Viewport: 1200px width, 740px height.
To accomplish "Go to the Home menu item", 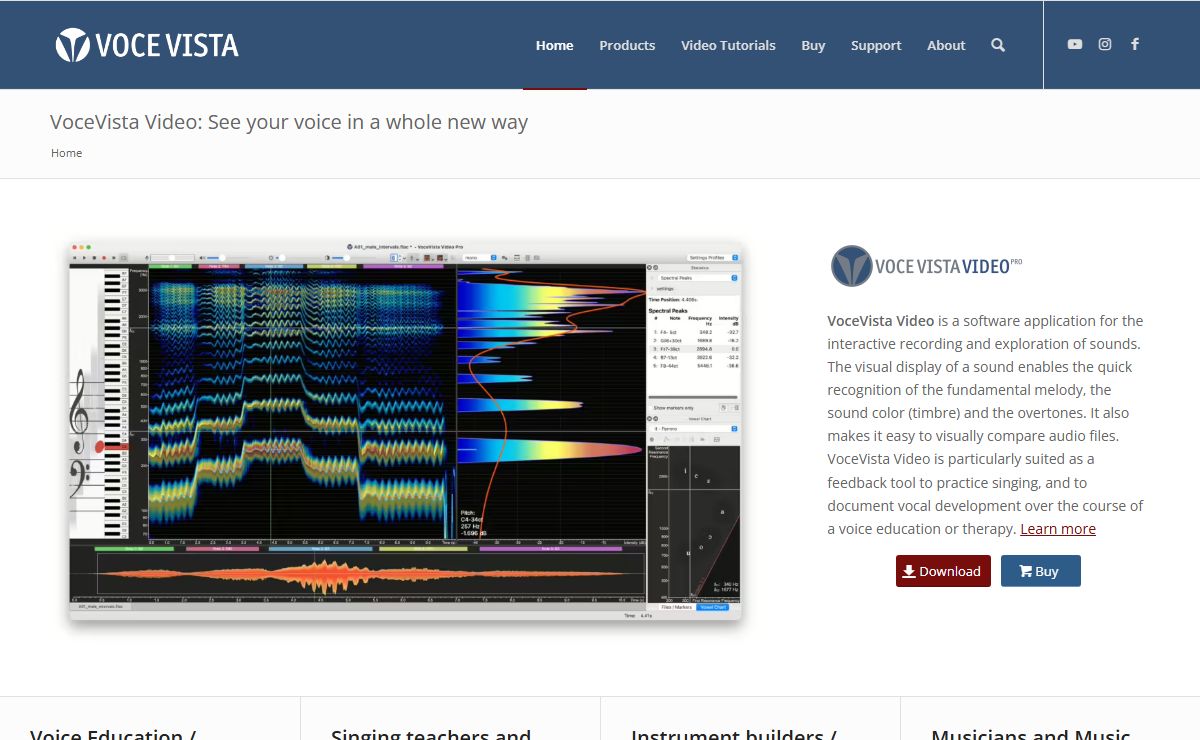I will 554,45.
